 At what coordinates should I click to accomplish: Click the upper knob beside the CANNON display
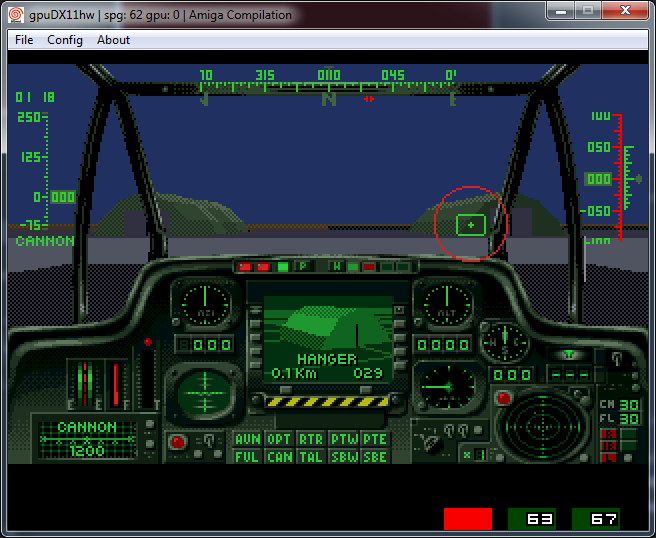[150, 425]
